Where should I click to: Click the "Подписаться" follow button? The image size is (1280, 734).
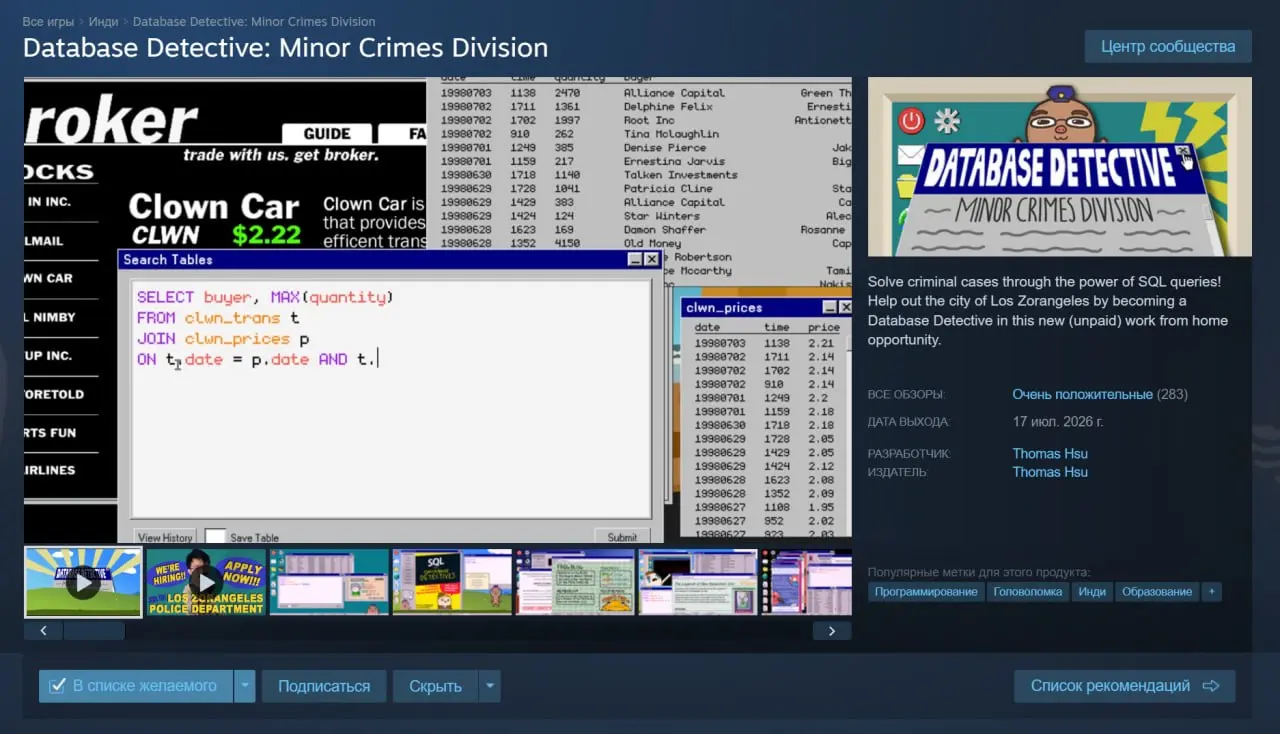click(x=324, y=686)
